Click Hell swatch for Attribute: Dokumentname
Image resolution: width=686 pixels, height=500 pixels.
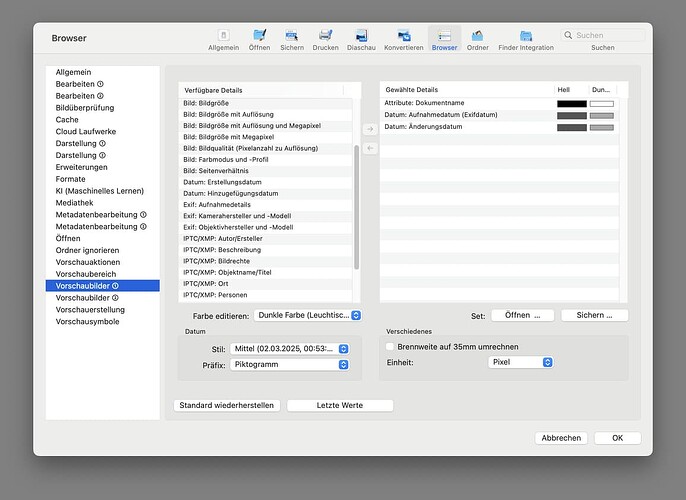click(572, 104)
